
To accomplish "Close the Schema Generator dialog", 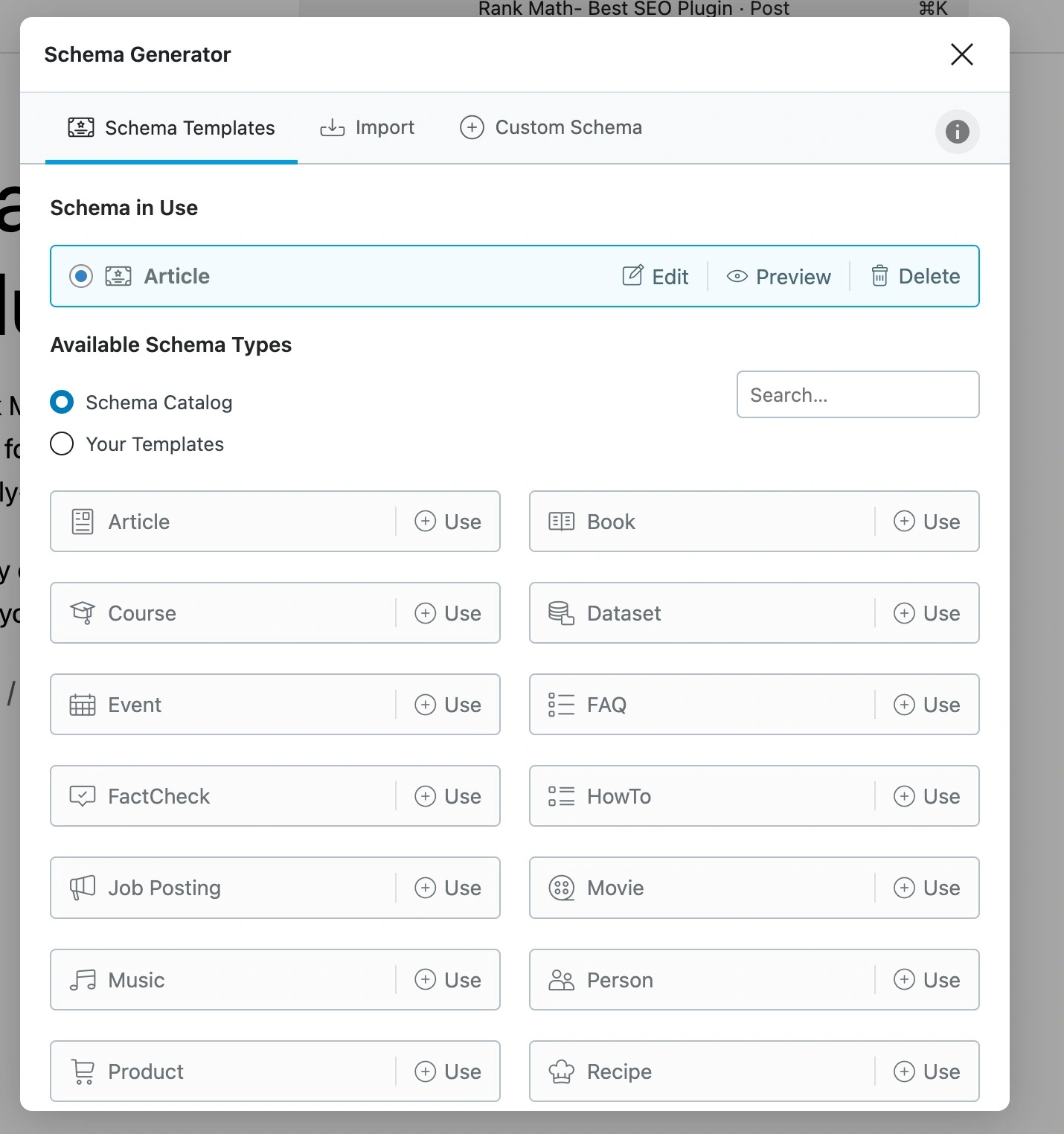I will coord(961,54).
